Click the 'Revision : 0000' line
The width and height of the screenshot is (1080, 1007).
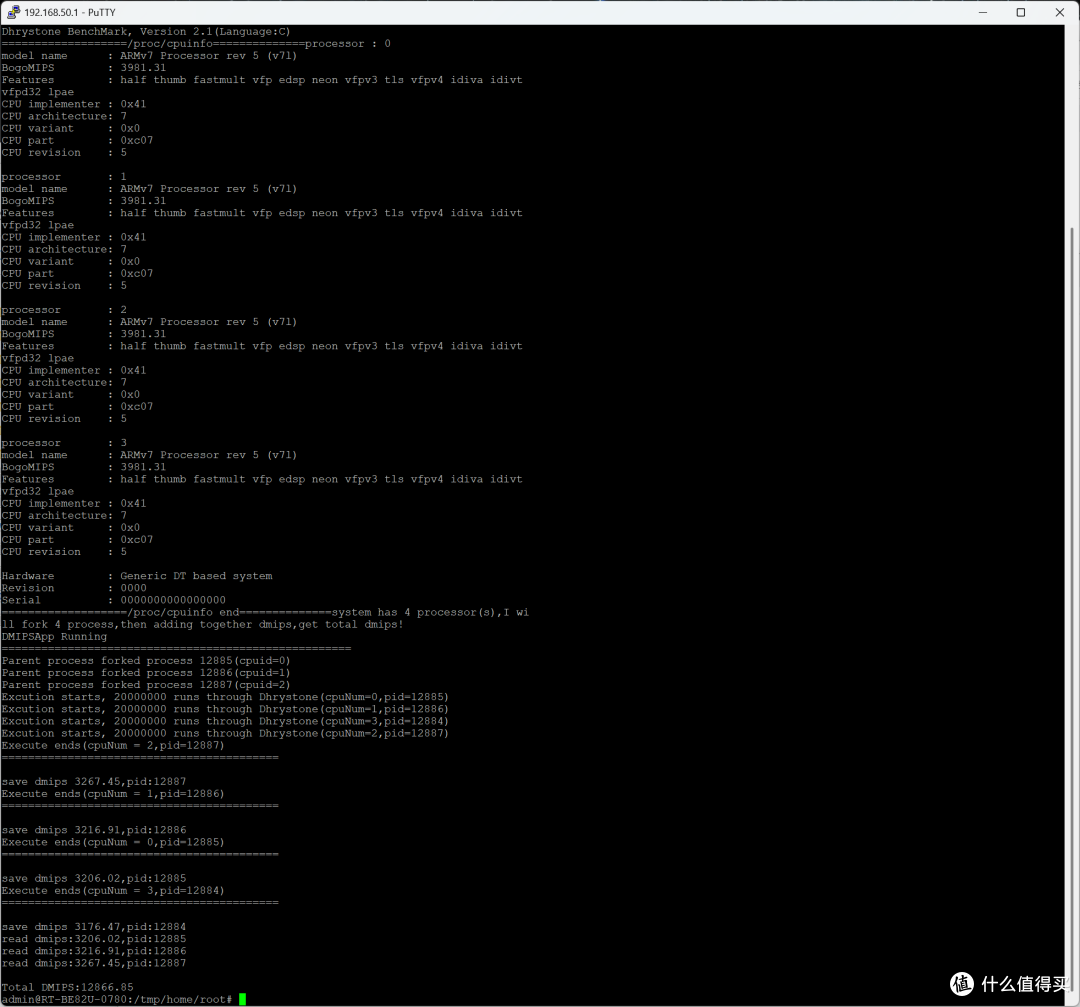pyautogui.click(x=74, y=588)
